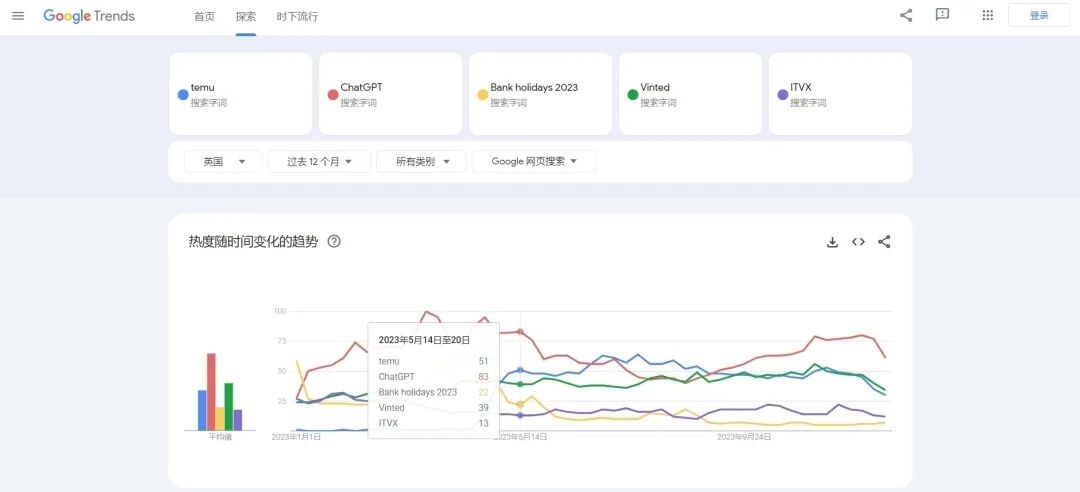Image resolution: width=1080 pixels, height=492 pixels.
Task: Click the blue temu color dot
Action: point(183,94)
